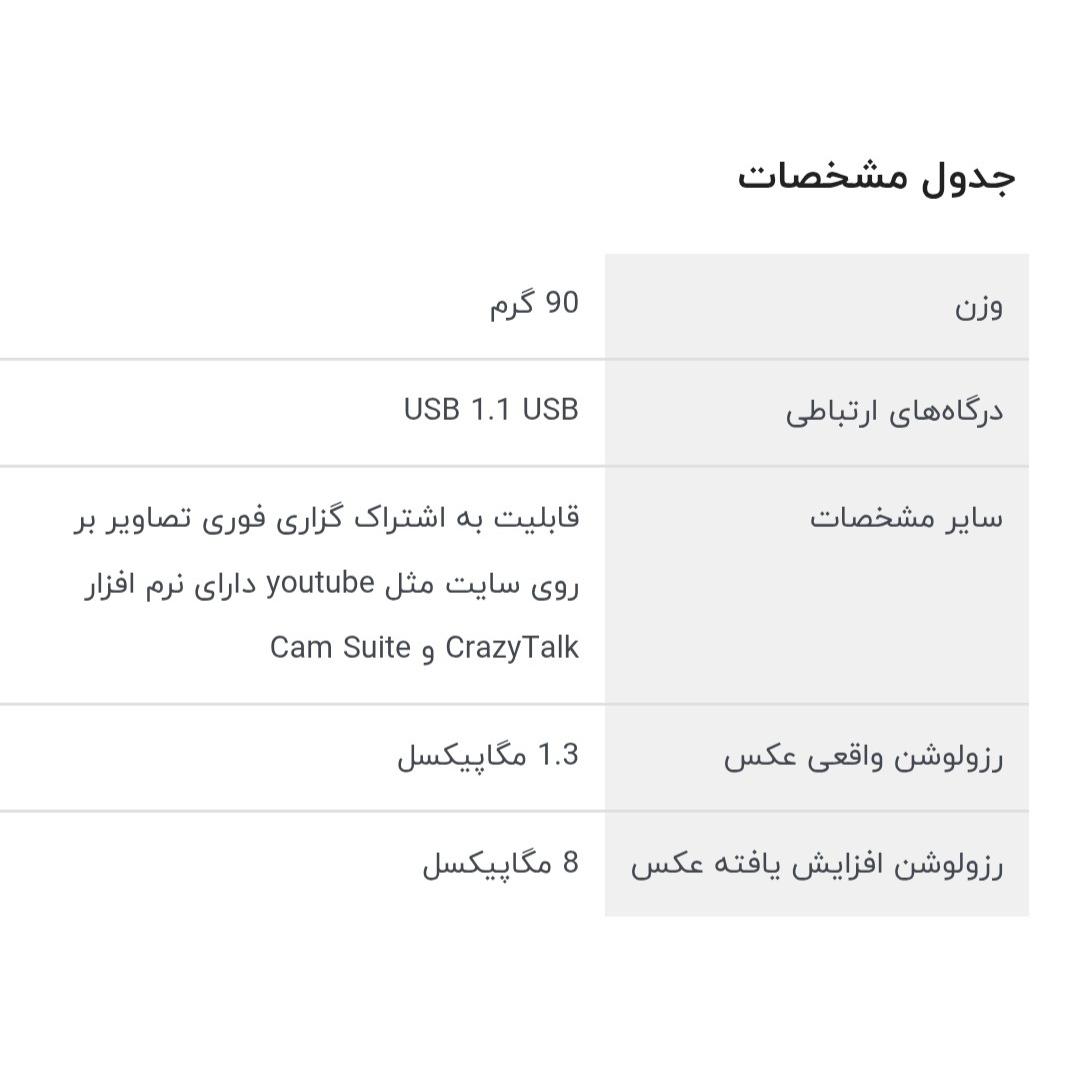Select the 'وزن' label cell
Image resolution: width=1081 pixels, height=1081 pixels.
click(817, 306)
